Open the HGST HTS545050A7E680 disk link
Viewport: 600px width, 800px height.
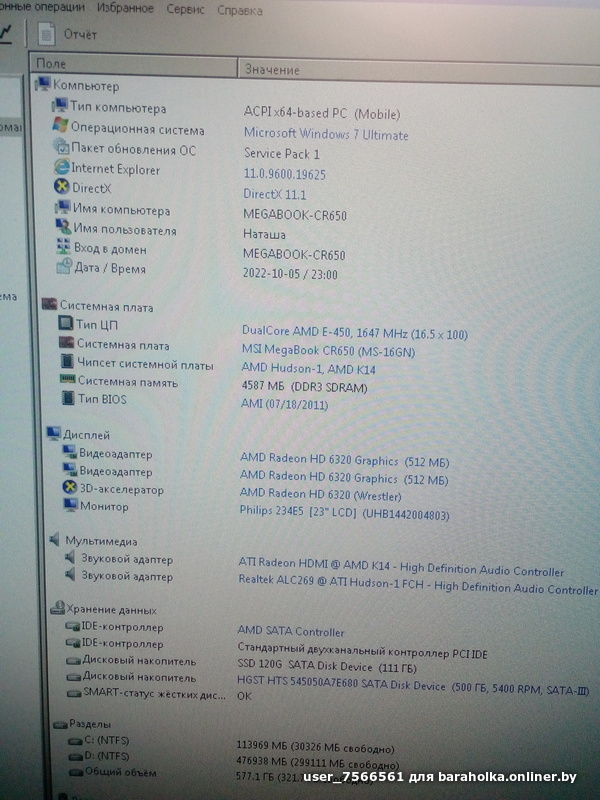(413, 686)
